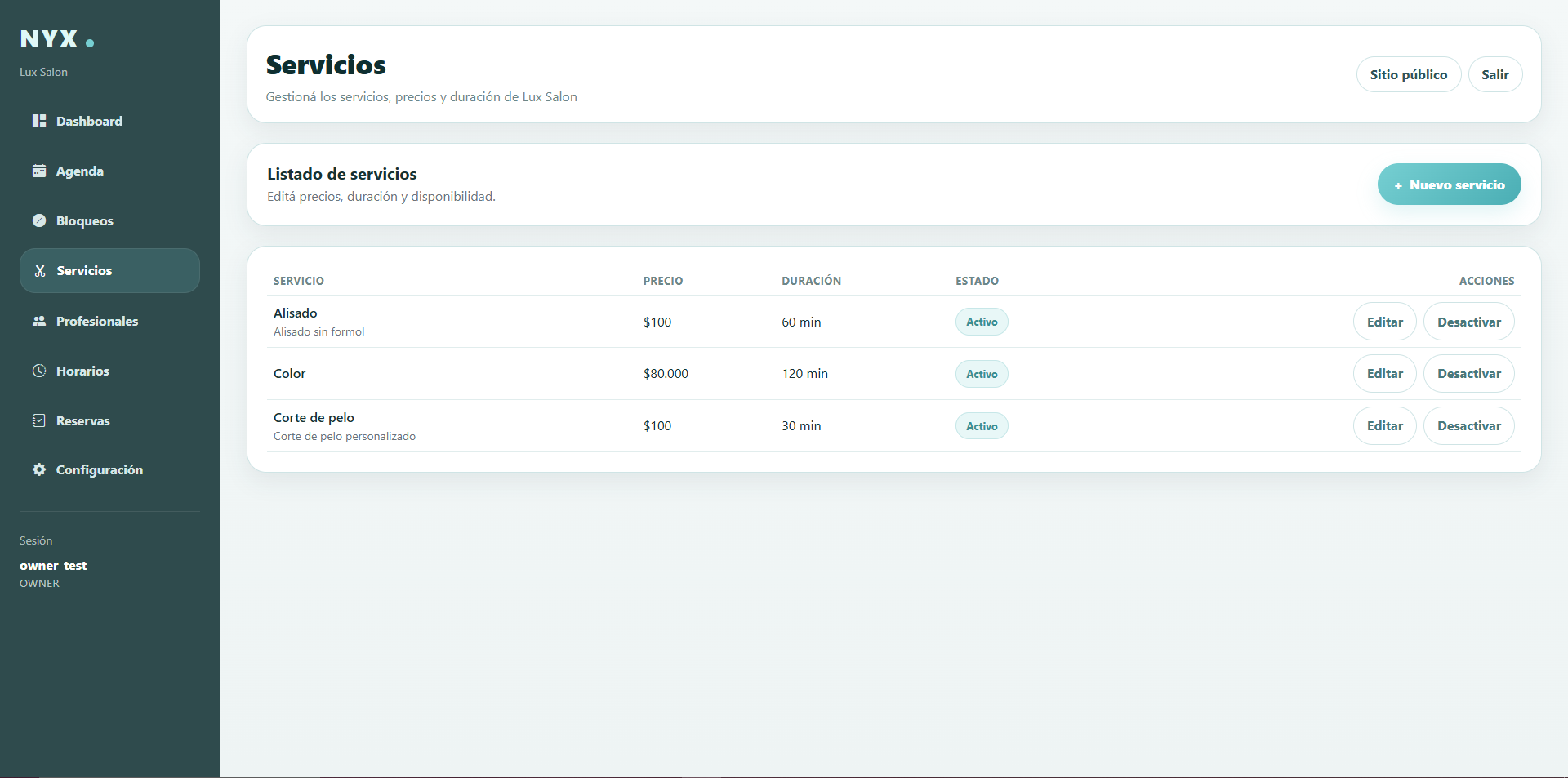Edit the Alisado service

coord(1384,322)
